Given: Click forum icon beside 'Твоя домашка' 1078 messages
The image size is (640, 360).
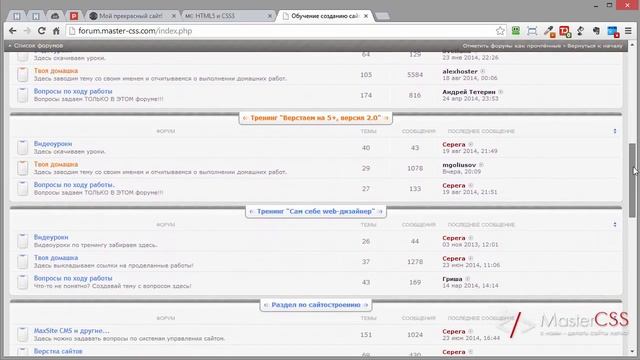Looking at the screenshot, I should click(23, 168).
